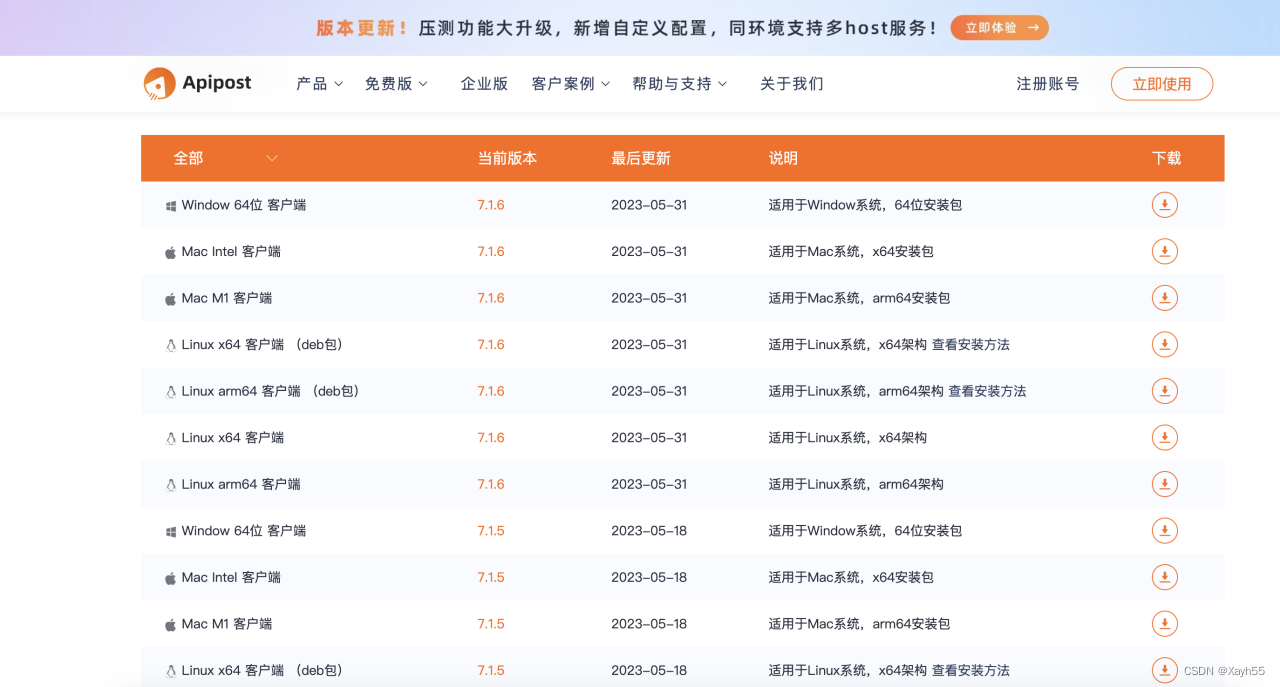Click the 立即体验 banner button

click(x=999, y=27)
